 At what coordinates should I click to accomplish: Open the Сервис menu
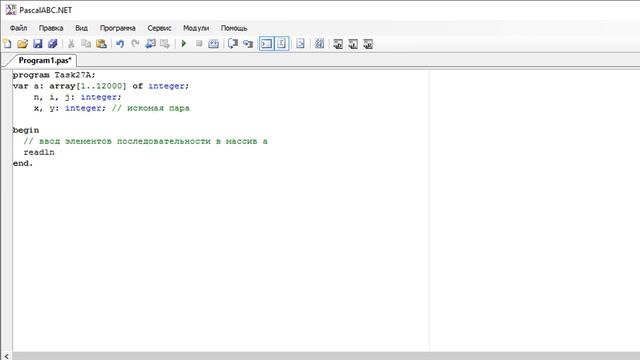159,28
